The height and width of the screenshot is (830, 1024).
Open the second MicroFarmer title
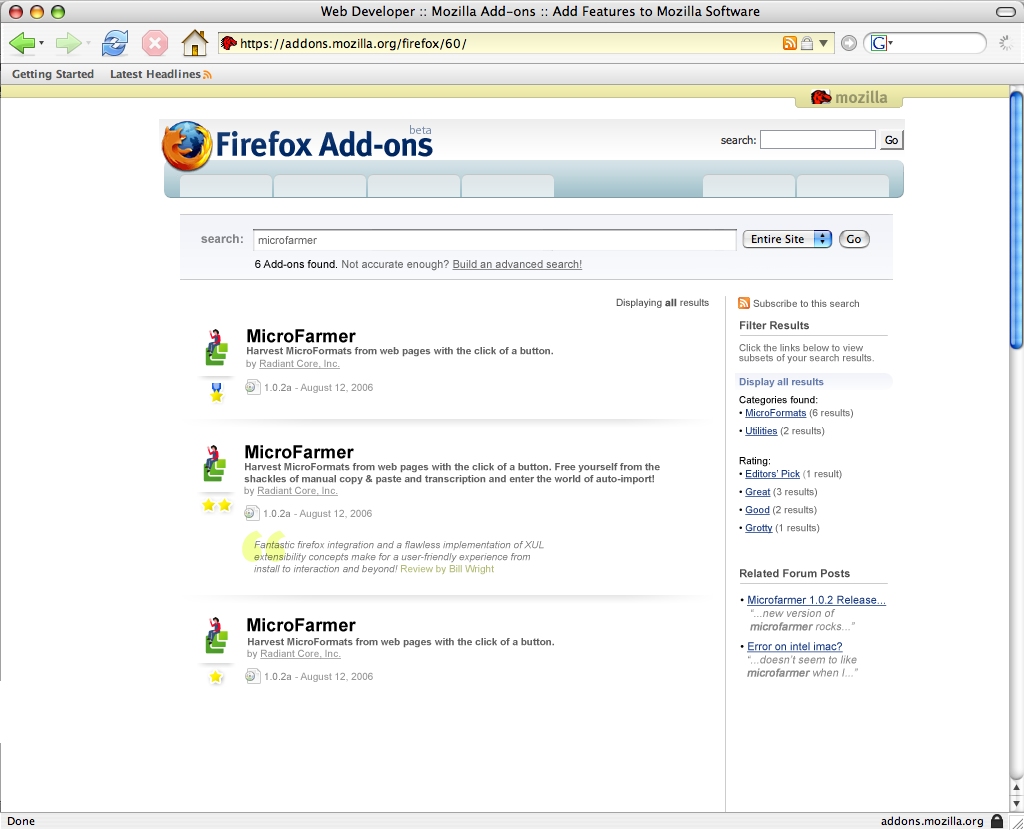click(x=299, y=452)
